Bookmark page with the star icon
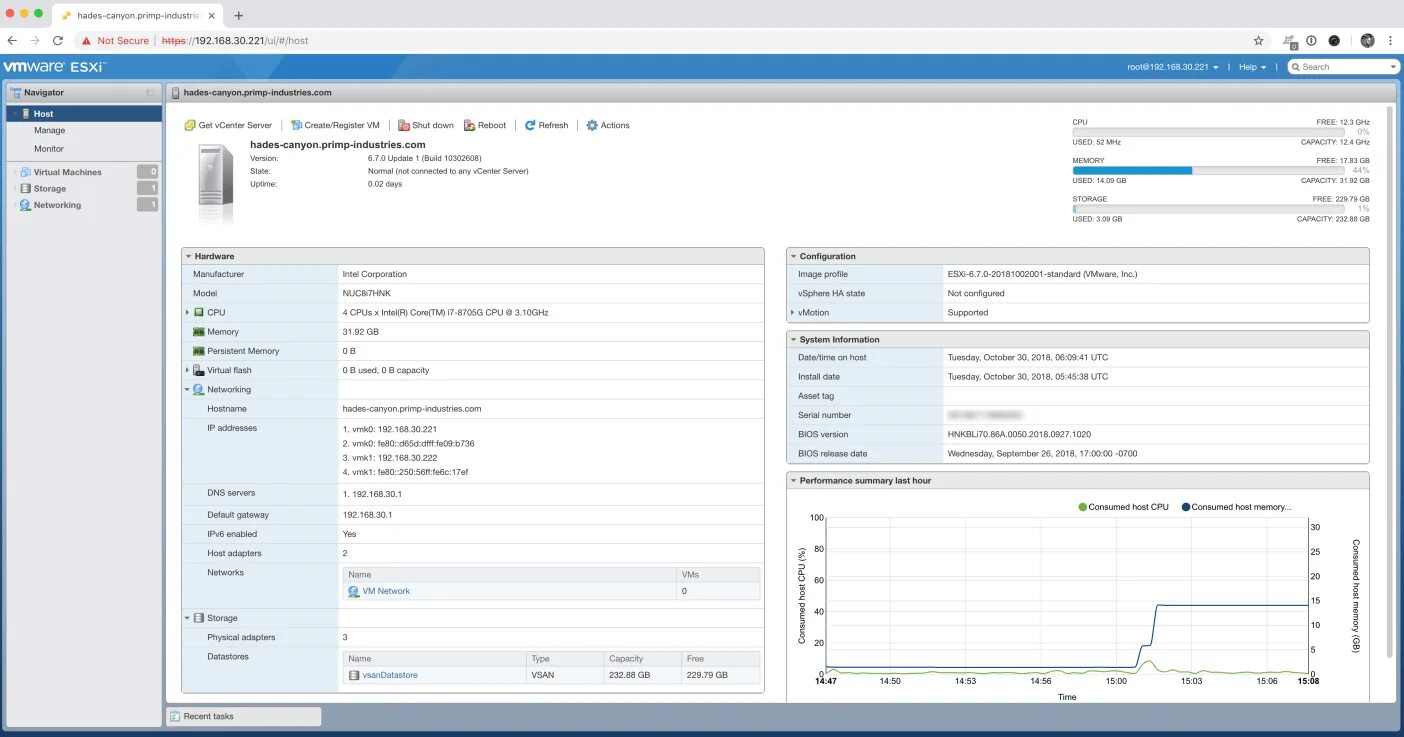Viewport: 1404px width, 737px height. 1258,41
